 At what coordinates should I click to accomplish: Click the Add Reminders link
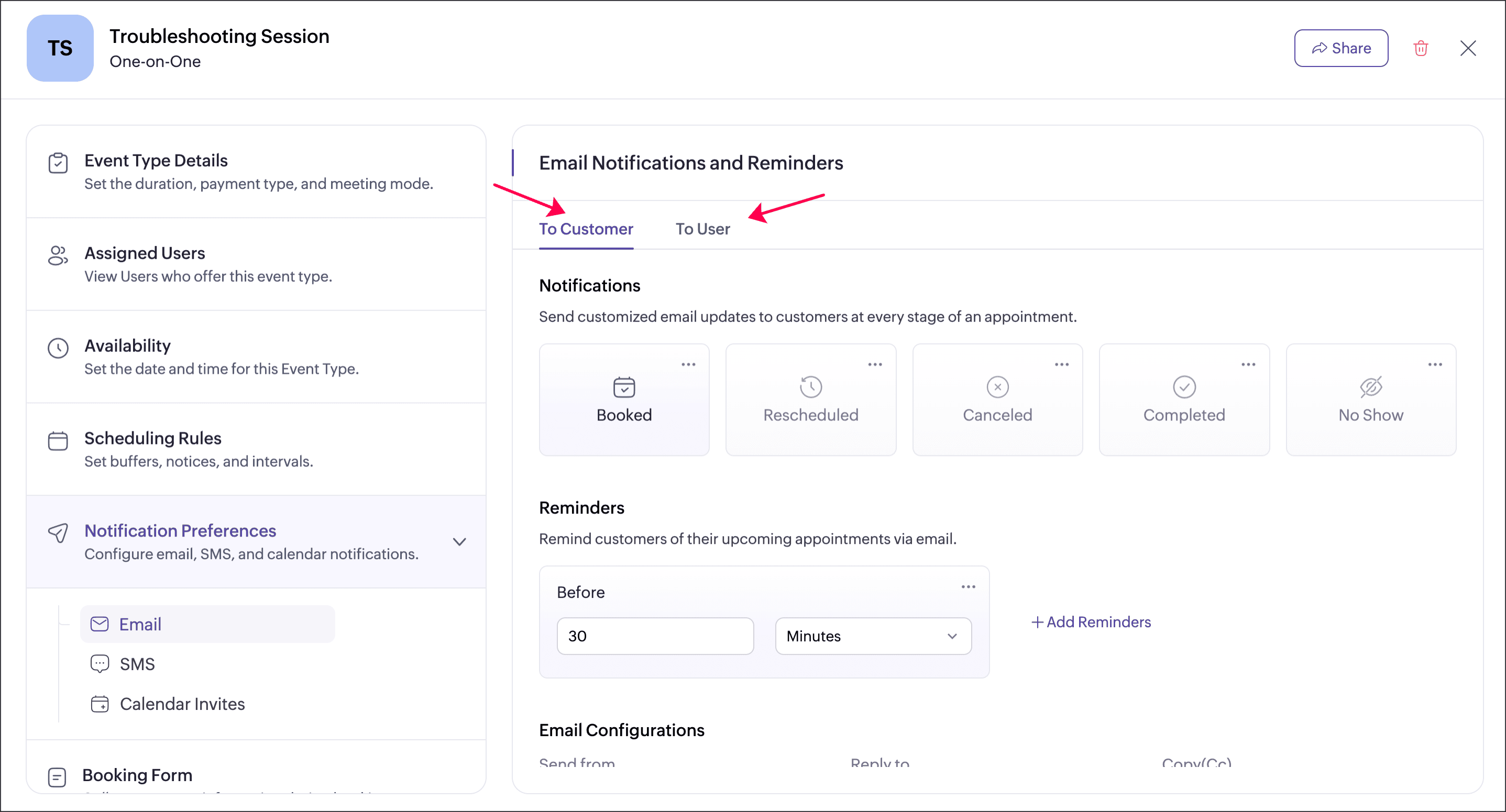(1090, 621)
